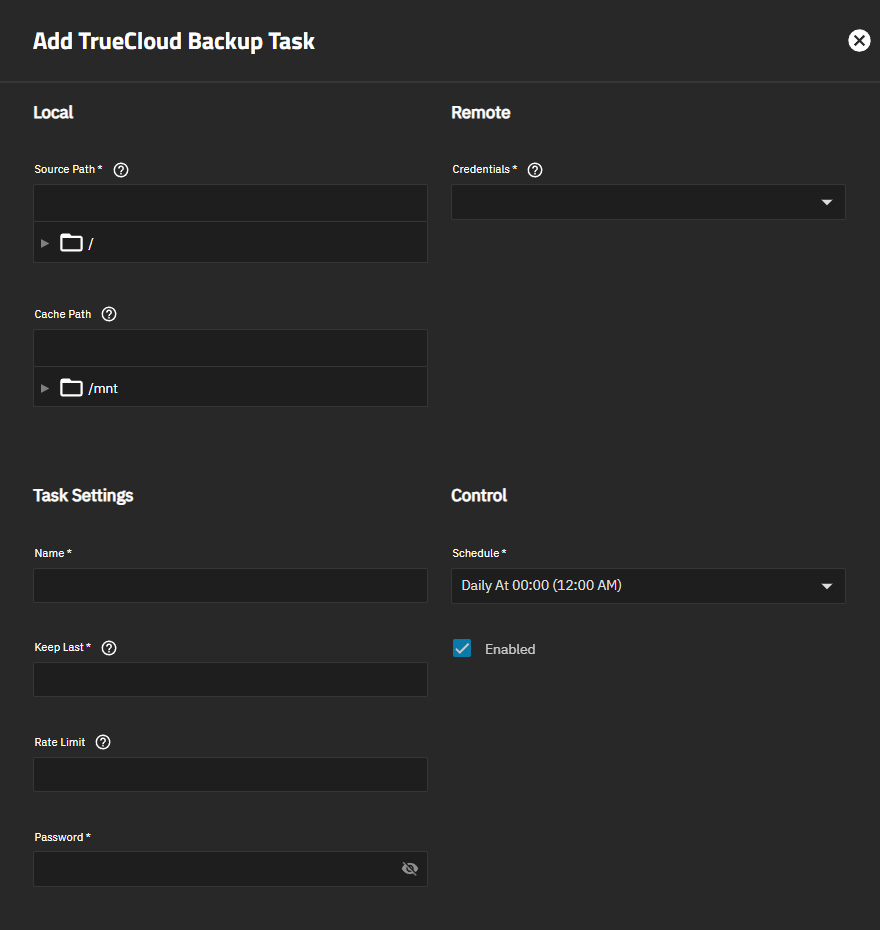Screen dimensions: 880x930
Task: Expand the root / directory tree node
Action: [45, 243]
